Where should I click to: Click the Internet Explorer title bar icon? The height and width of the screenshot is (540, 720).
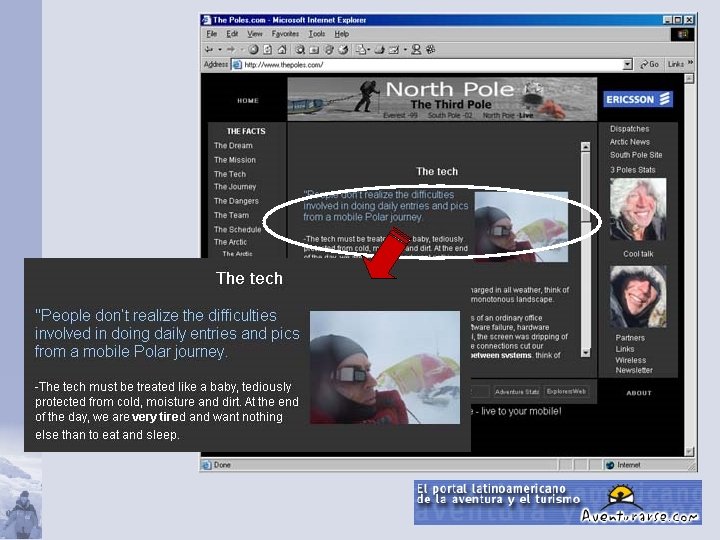(x=207, y=20)
